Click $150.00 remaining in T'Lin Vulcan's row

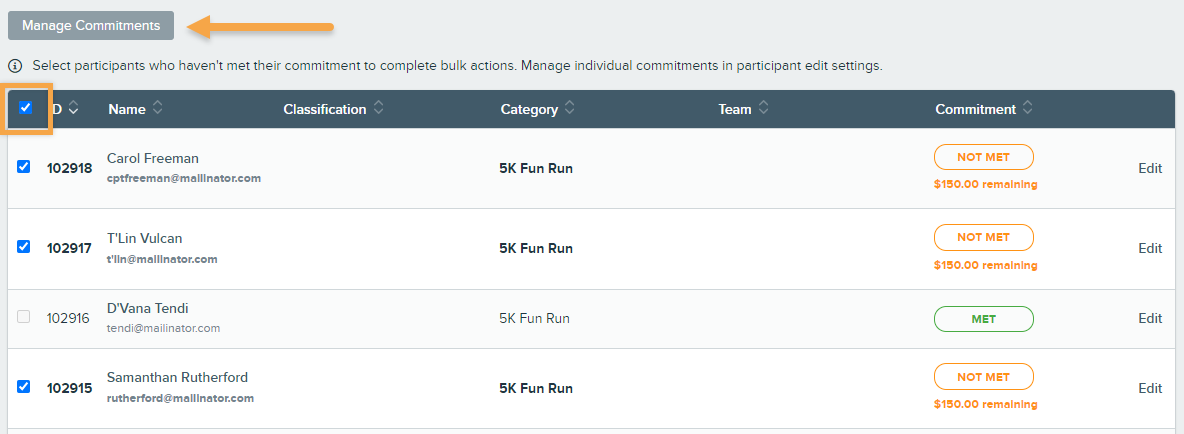(985, 265)
